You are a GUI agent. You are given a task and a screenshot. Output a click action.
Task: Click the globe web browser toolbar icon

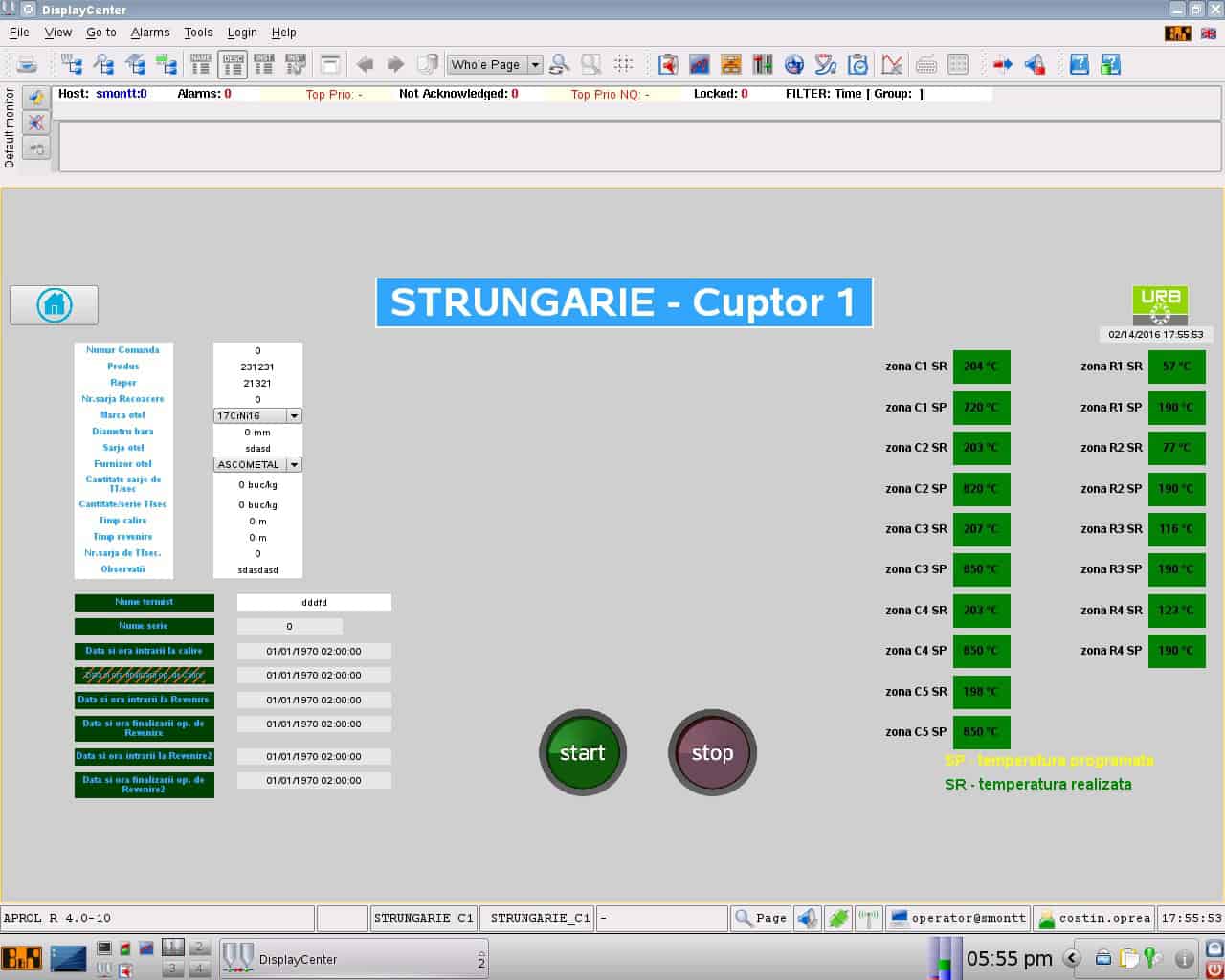(x=793, y=64)
